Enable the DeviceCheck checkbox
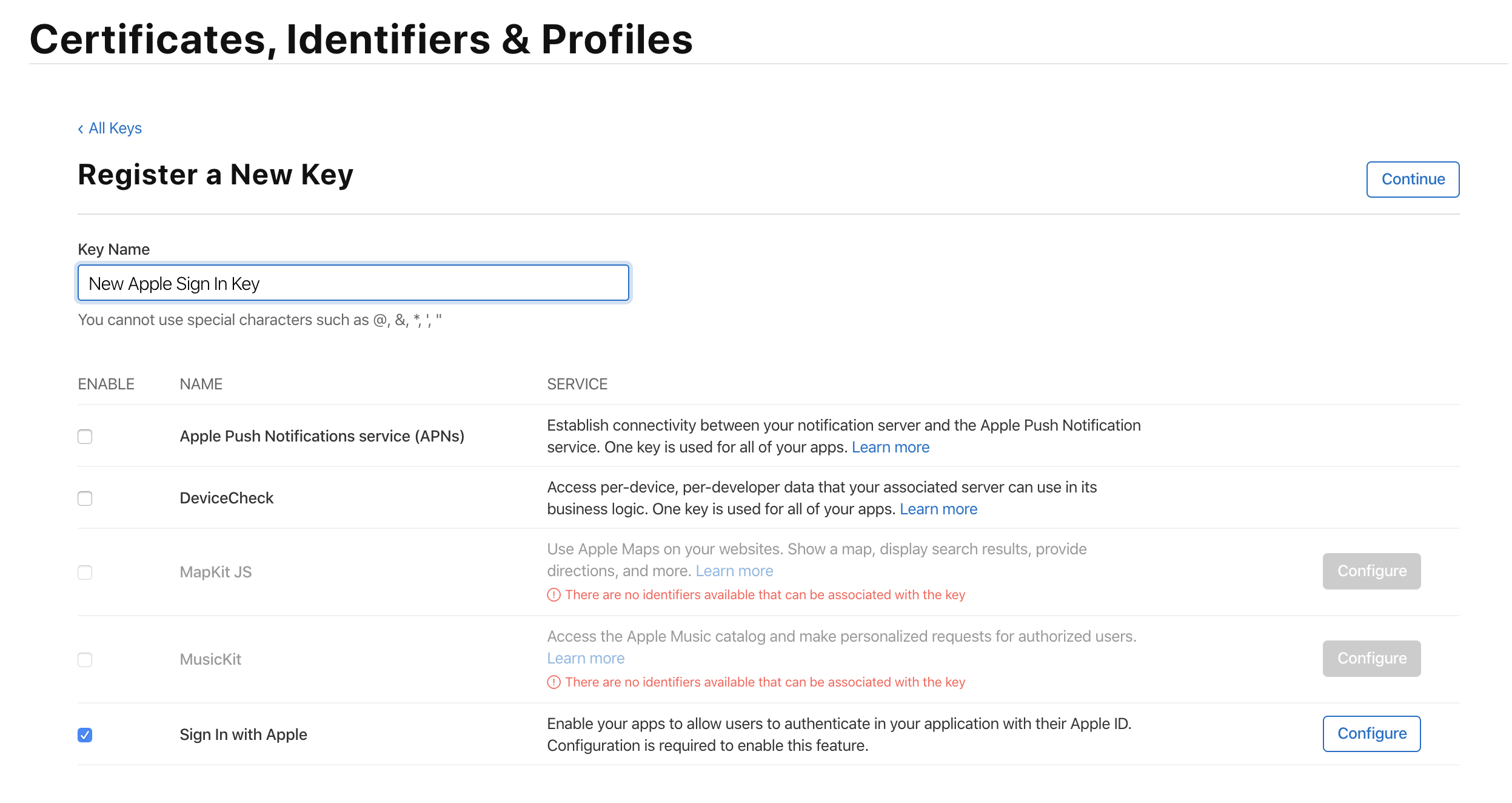 [x=85, y=499]
